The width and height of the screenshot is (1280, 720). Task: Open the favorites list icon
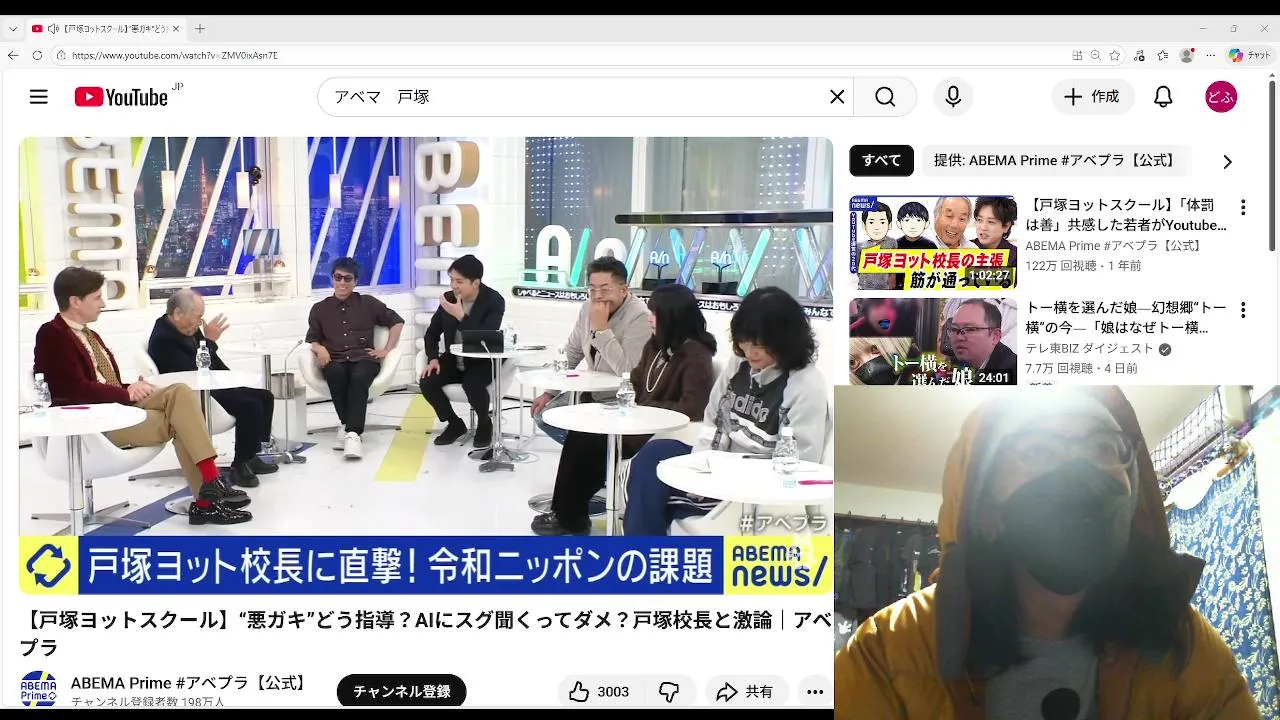click(1163, 55)
